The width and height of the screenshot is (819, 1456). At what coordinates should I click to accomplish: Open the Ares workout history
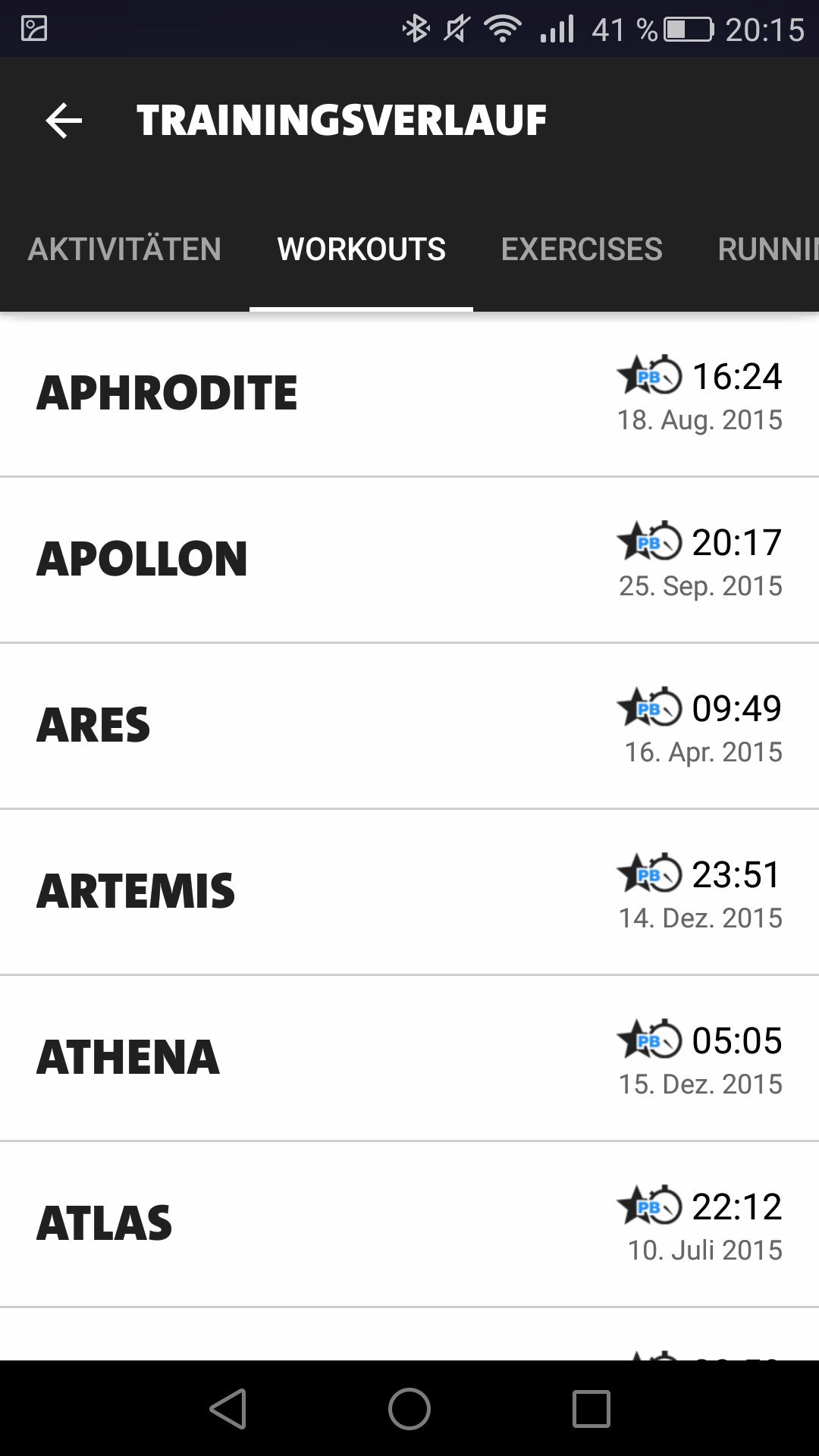coord(93,726)
